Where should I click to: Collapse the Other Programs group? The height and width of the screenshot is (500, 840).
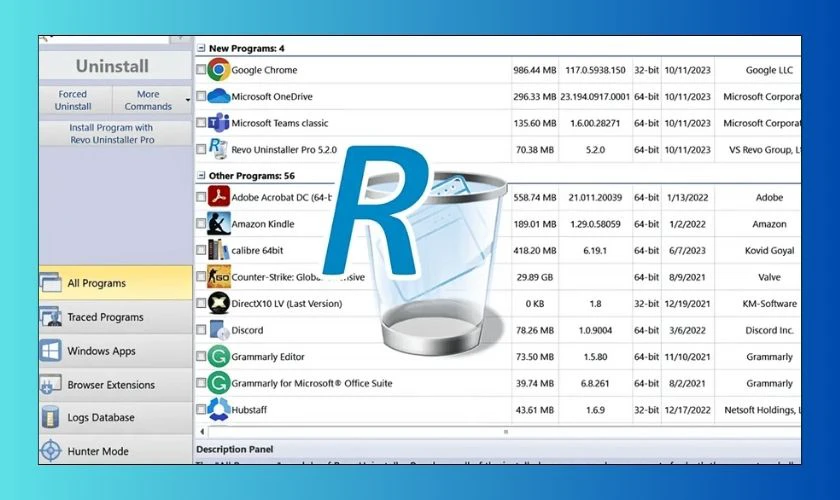(x=201, y=175)
